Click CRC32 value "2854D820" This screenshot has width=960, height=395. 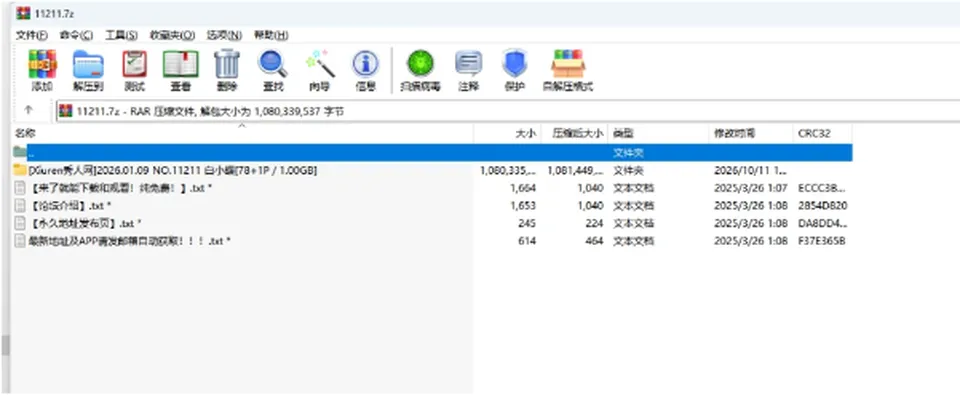tap(823, 206)
